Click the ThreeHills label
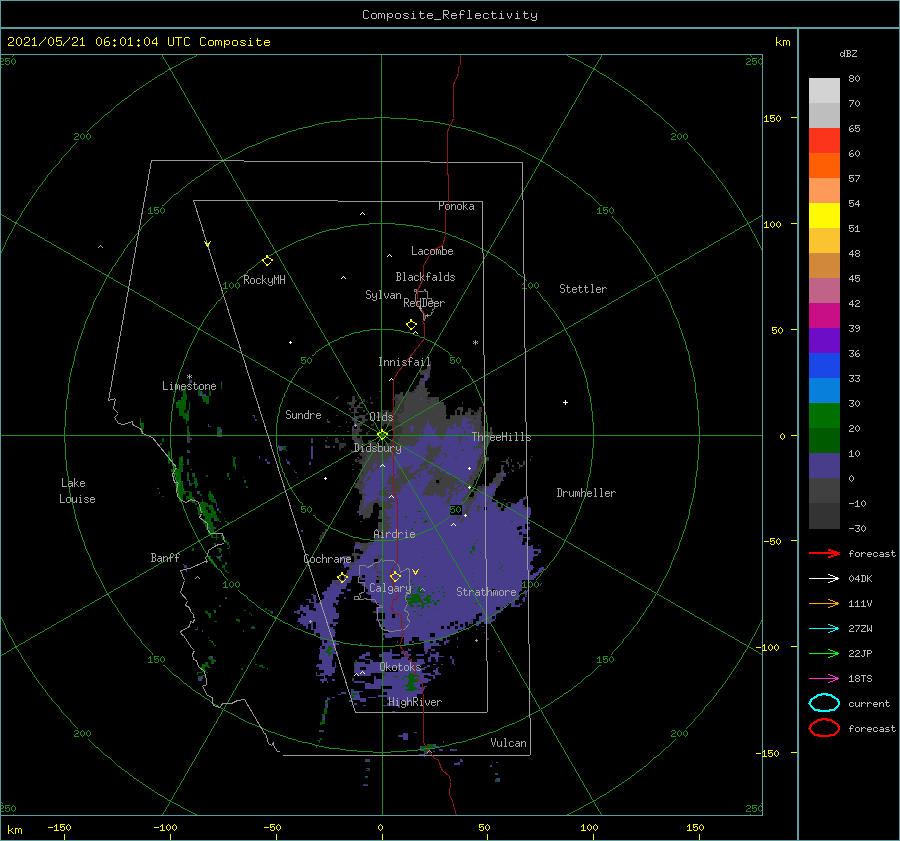900x841 pixels. [501, 437]
